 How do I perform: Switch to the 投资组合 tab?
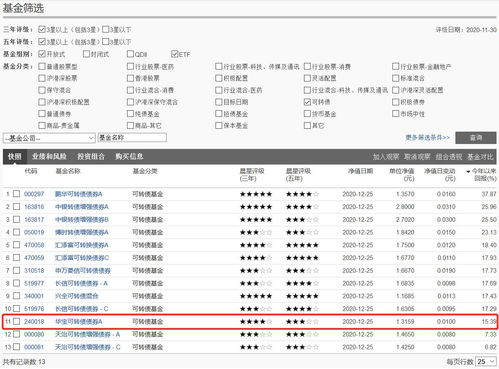tap(91, 156)
